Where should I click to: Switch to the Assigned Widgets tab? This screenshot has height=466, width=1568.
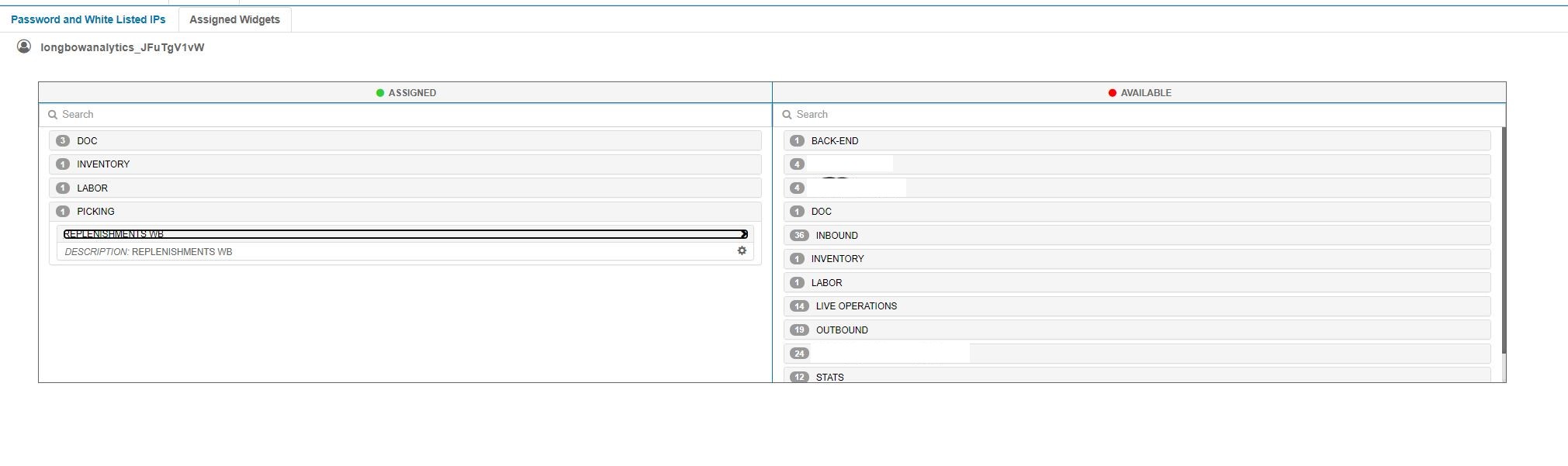pos(234,19)
